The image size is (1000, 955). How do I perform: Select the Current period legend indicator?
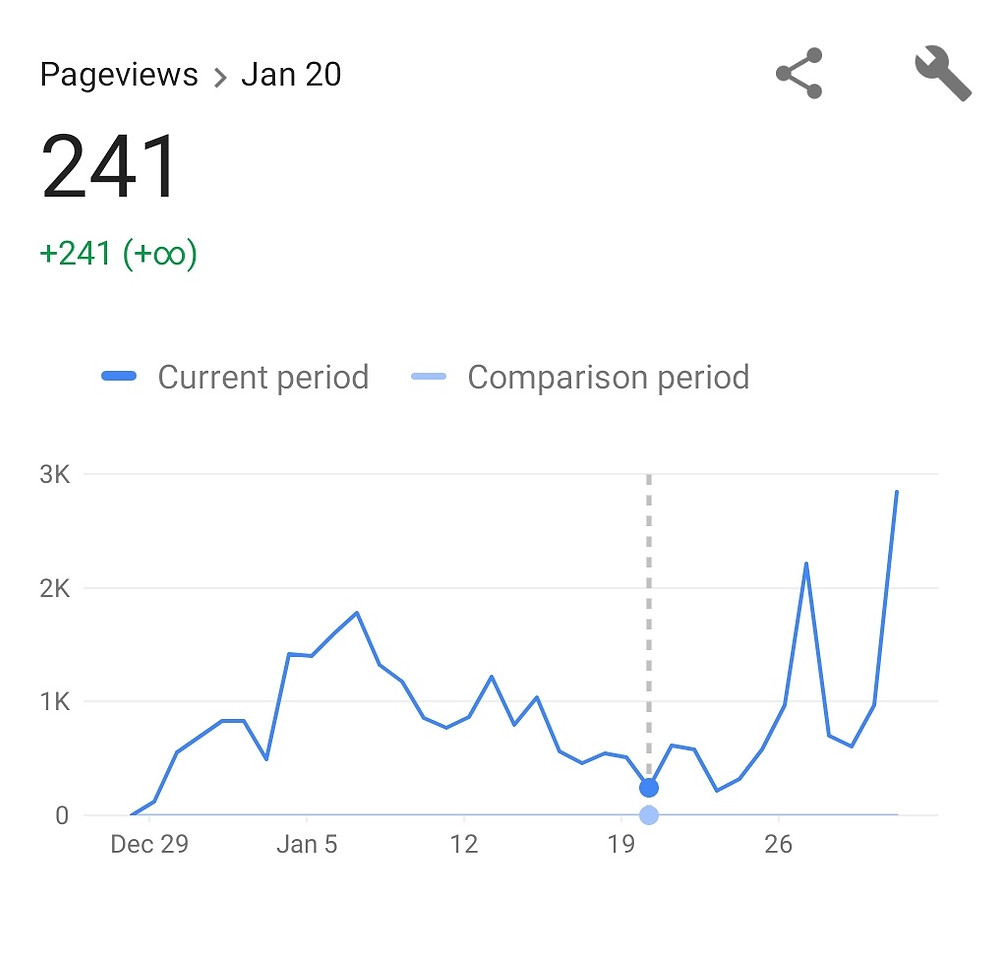coord(121,377)
